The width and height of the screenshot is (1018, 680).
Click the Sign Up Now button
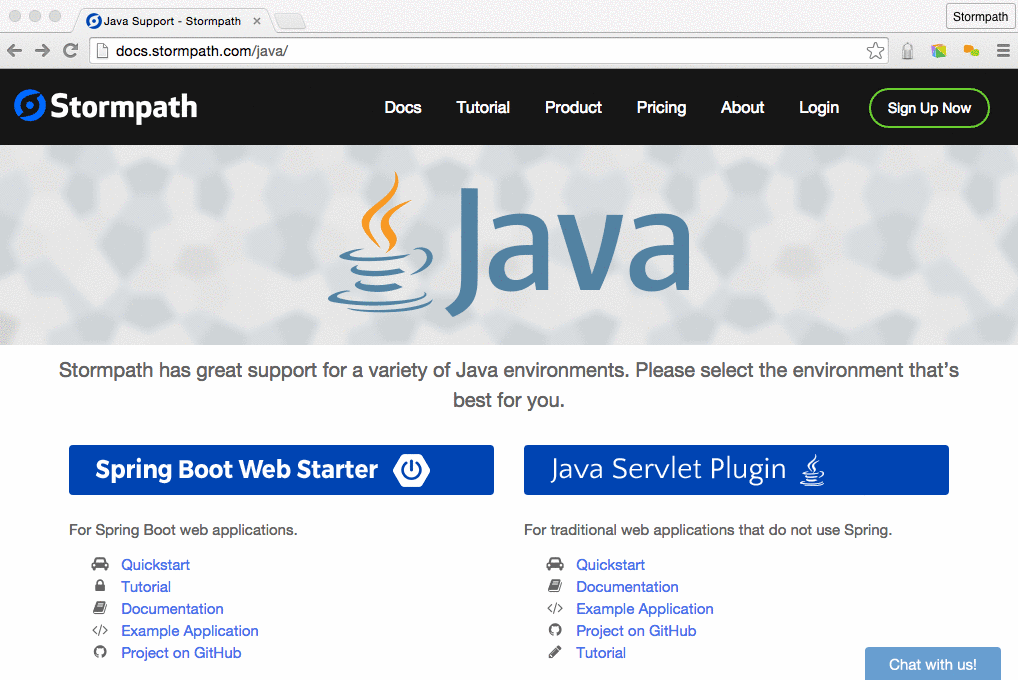(x=928, y=107)
